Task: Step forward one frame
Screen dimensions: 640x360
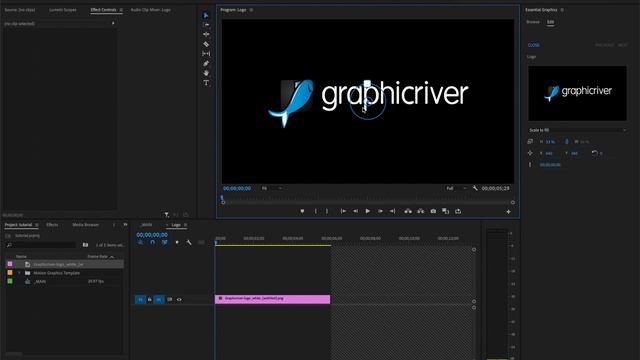Action: 380,211
